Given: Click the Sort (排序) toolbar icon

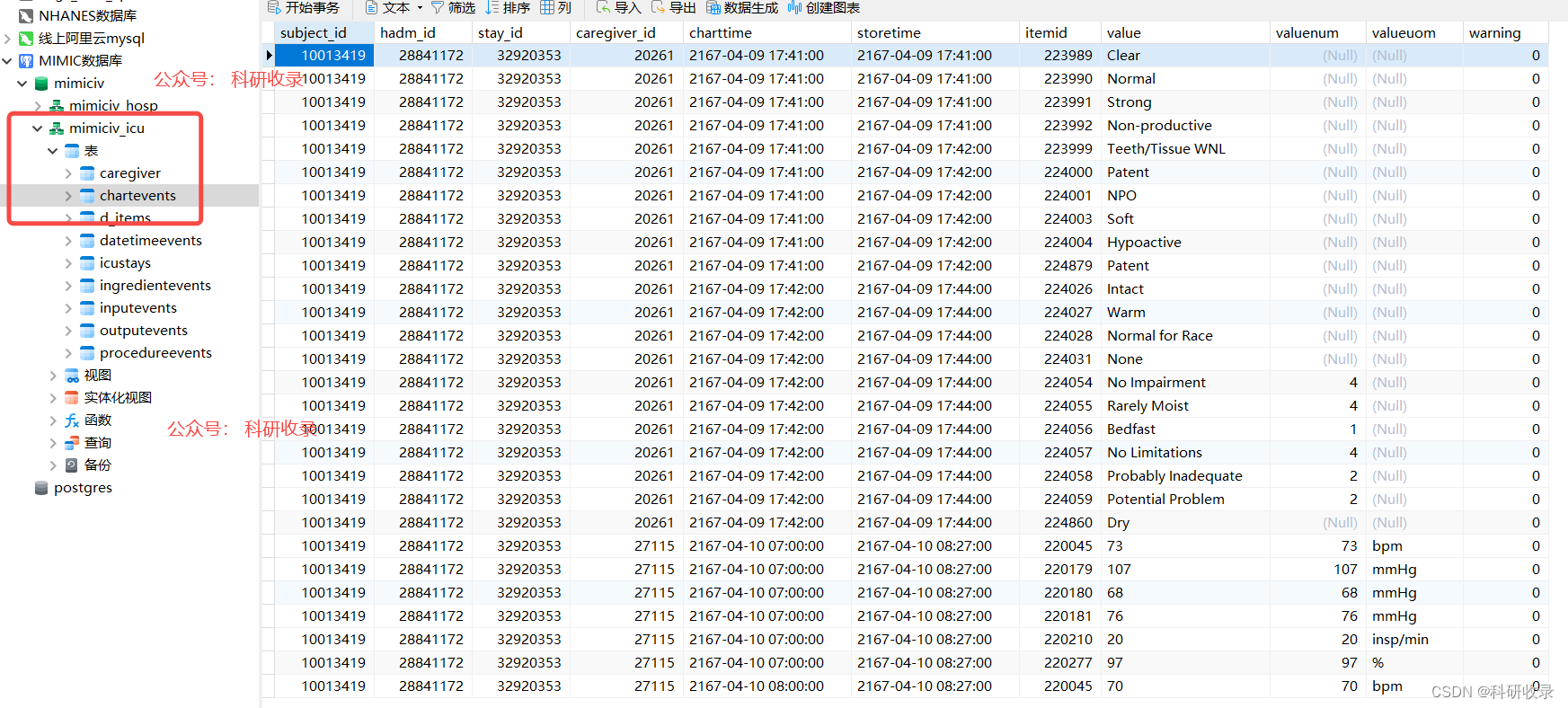Looking at the screenshot, I should pyautogui.click(x=492, y=7).
